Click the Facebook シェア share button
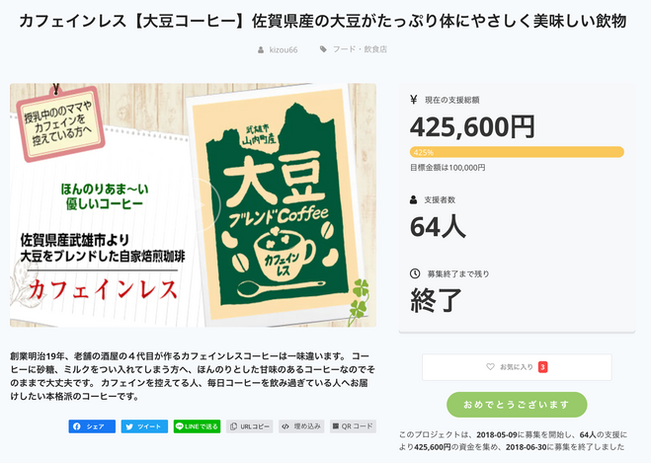Viewport: 651px width, 463px height. point(92,426)
